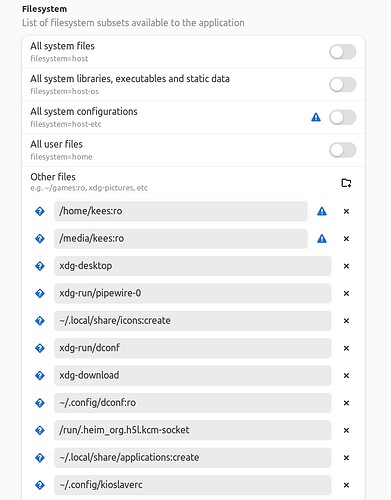Click help icon for ~/.local/share/icons:create
The image size is (391, 500).
click(x=40, y=321)
